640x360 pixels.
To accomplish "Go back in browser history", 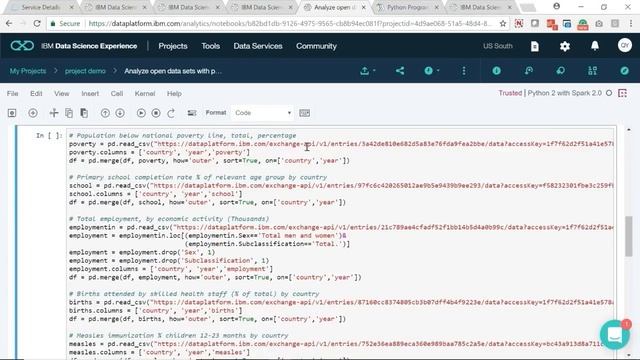I will point(9,24).
